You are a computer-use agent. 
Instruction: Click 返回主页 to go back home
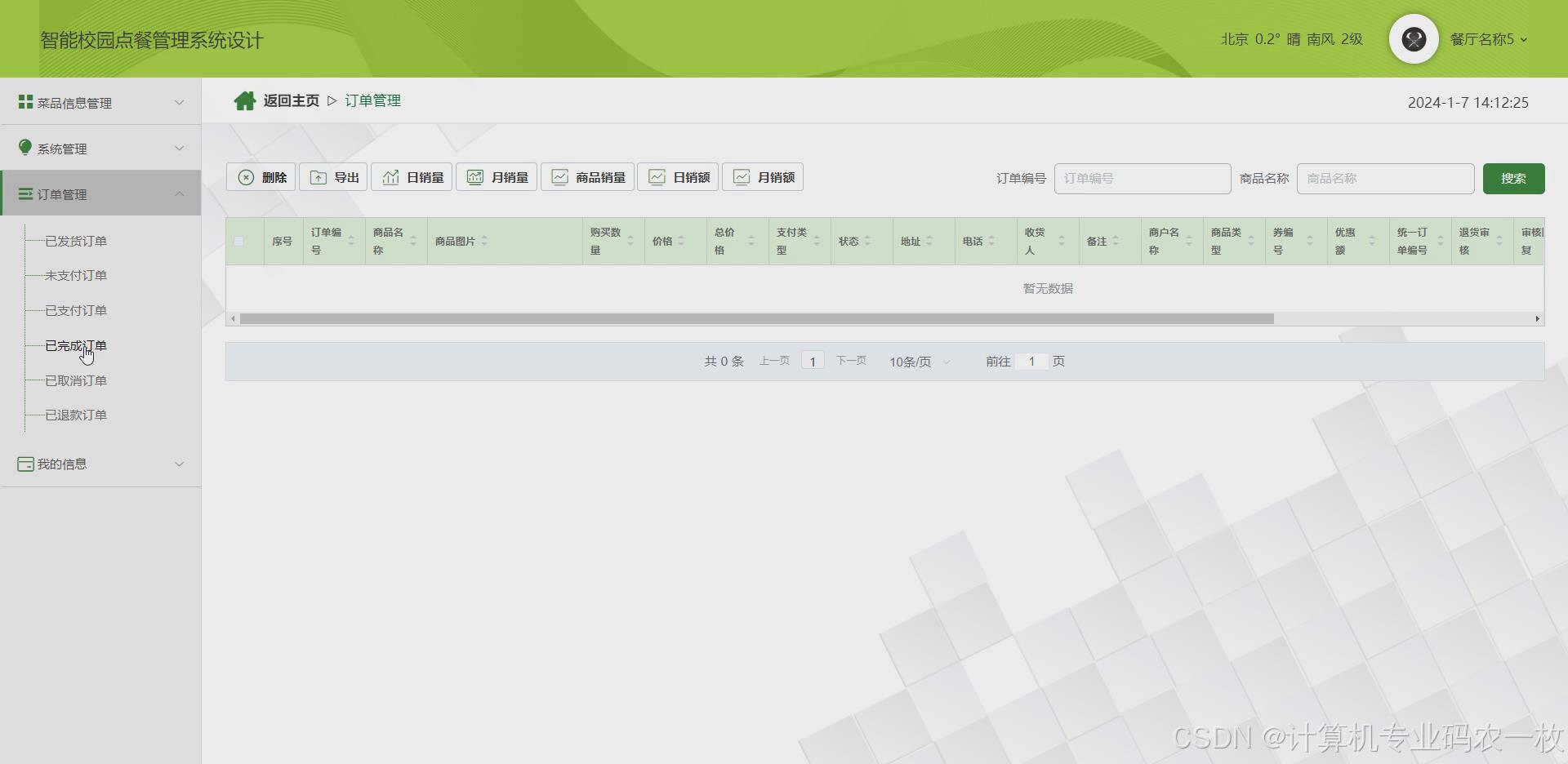point(291,100)
